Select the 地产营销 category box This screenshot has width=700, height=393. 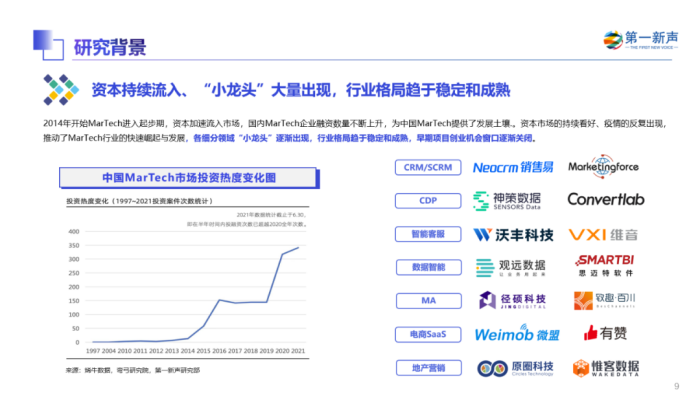tap(429, 368)
